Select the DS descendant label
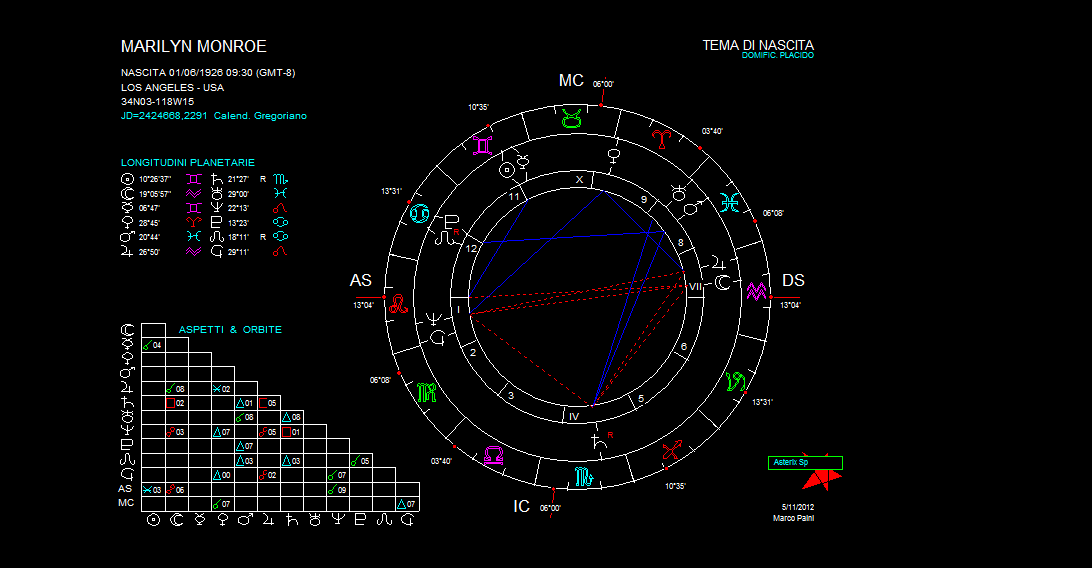The image size is (1092, 569). [x=793, y=281]
